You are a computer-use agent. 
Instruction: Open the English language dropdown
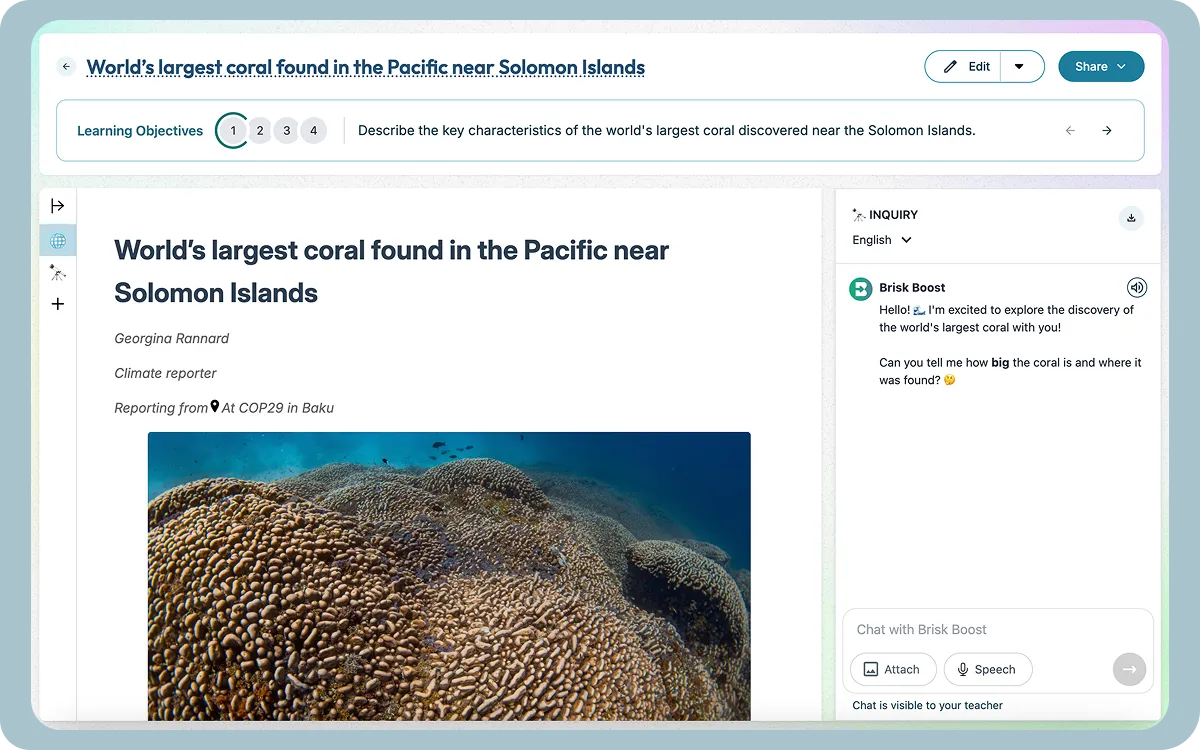point(882,240)
